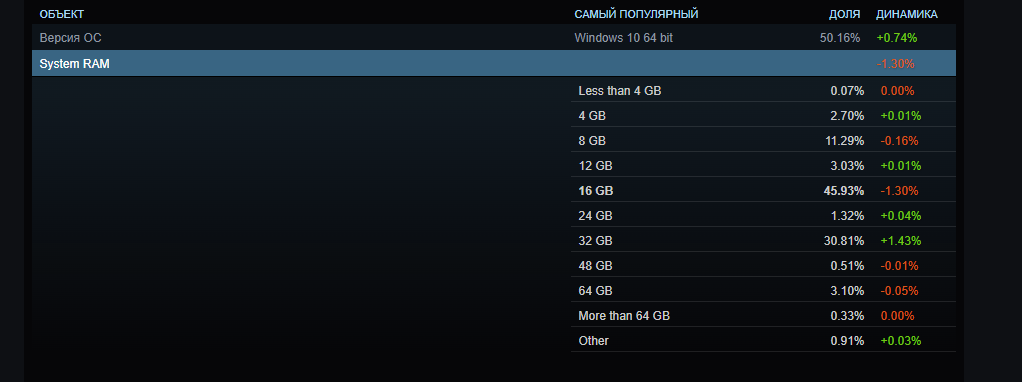The width and height of the screenshot is (1022, 382).
Task: Select the 48 GB entry
Action: tap(763, 265)
